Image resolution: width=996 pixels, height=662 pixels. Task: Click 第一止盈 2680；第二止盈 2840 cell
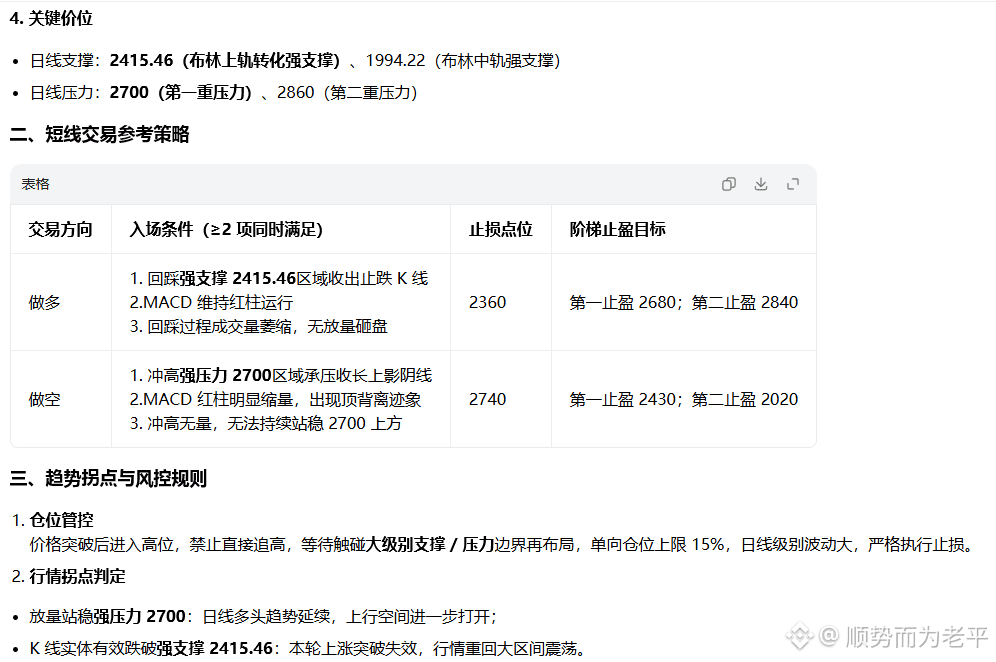pyautogui.click(x=683, y=302)
